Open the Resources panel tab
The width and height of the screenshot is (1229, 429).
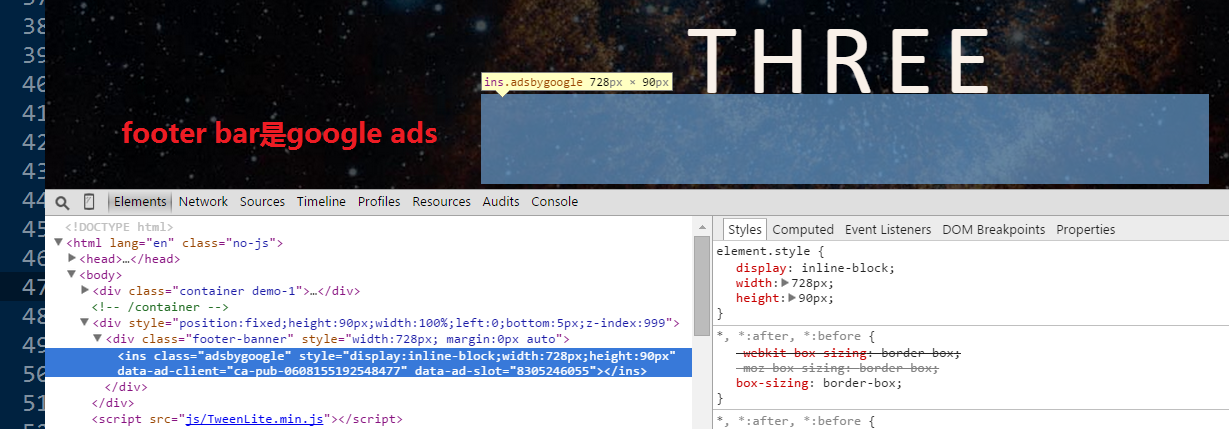(441, 202)
